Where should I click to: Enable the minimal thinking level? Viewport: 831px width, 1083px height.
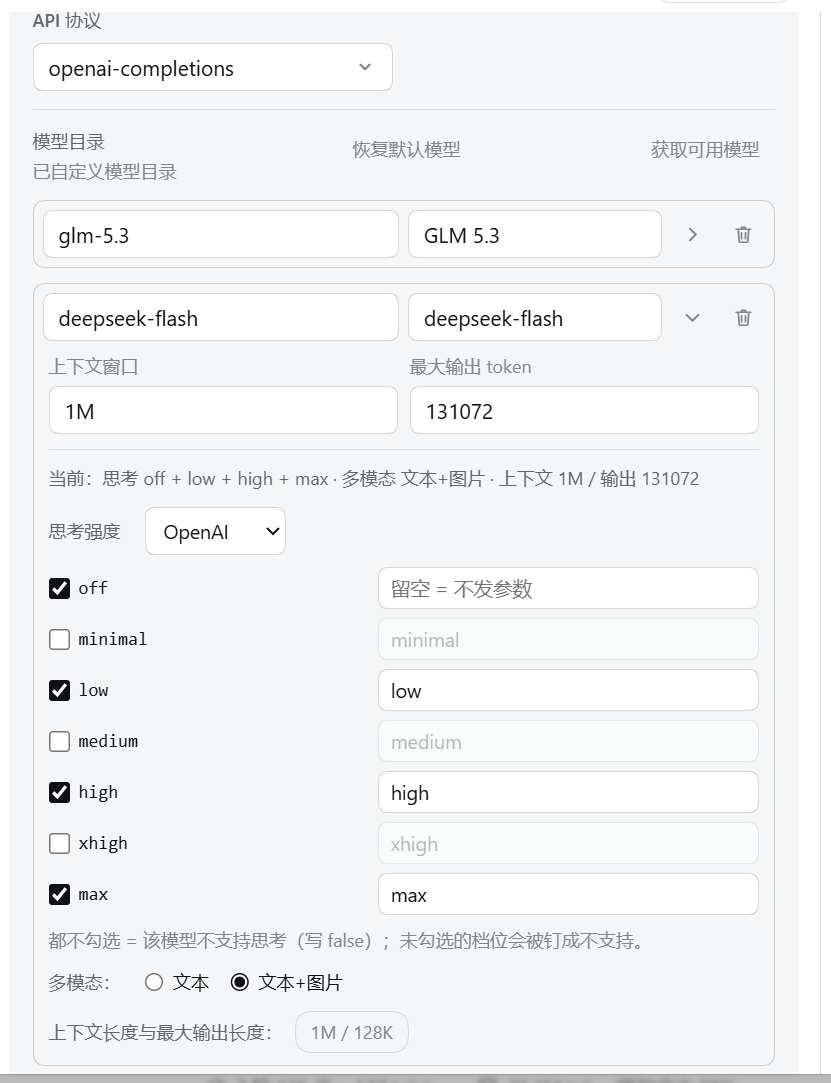click(59, 640)
